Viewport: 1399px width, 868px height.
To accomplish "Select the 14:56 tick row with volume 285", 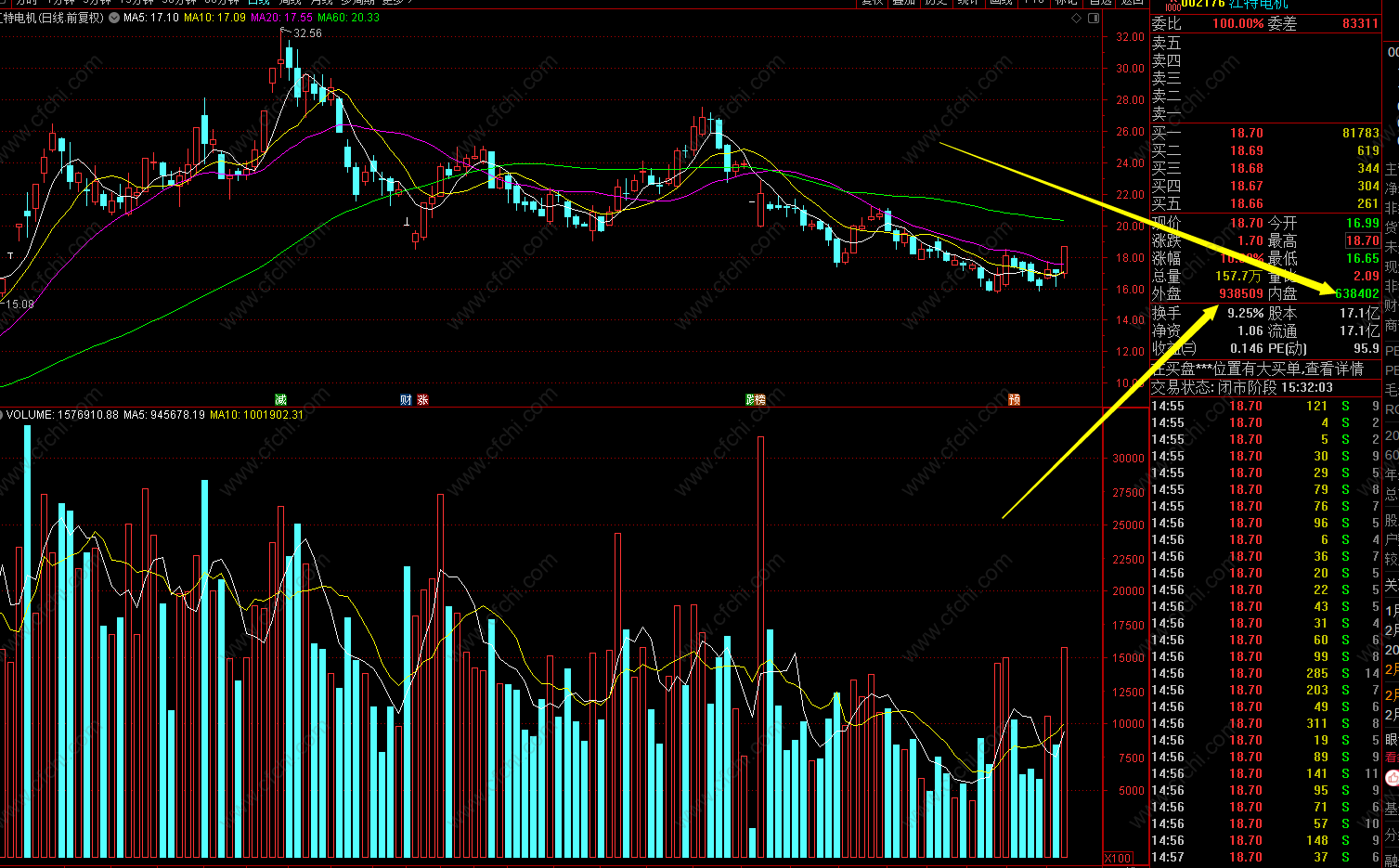I will coord(1265,673).
